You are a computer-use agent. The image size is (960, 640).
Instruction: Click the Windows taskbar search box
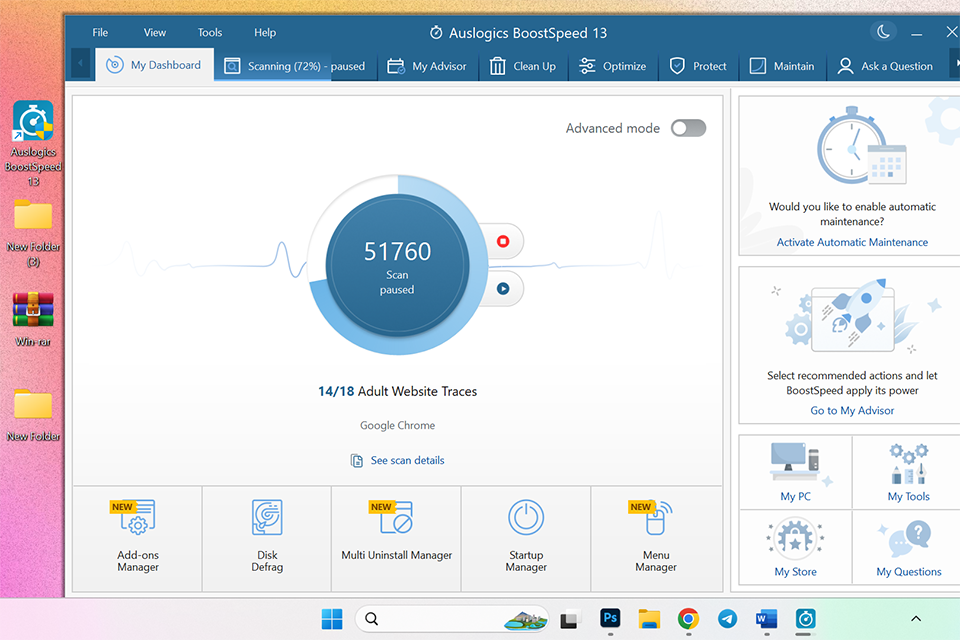click(x=430, y=619)
